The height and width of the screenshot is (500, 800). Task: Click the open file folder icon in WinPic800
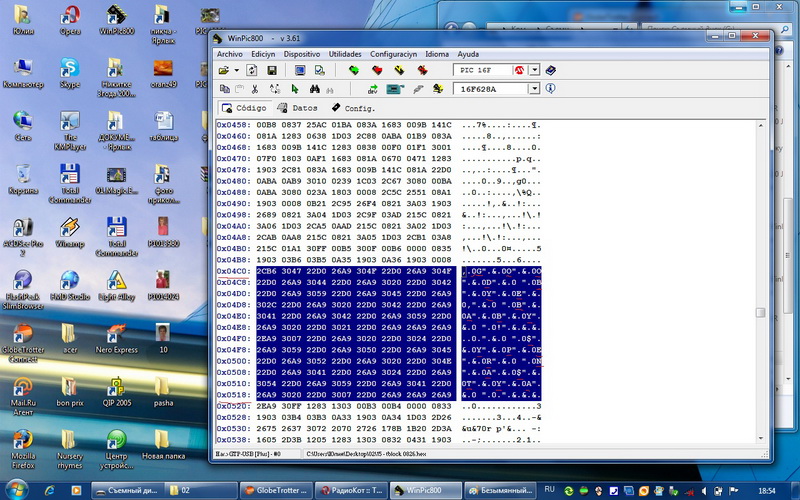coord(223,70)
